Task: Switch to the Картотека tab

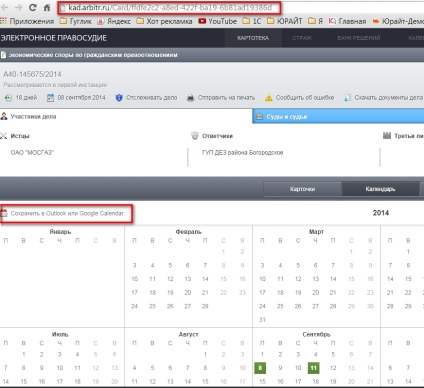Action: pyautogui.click(x=253, y=38)
